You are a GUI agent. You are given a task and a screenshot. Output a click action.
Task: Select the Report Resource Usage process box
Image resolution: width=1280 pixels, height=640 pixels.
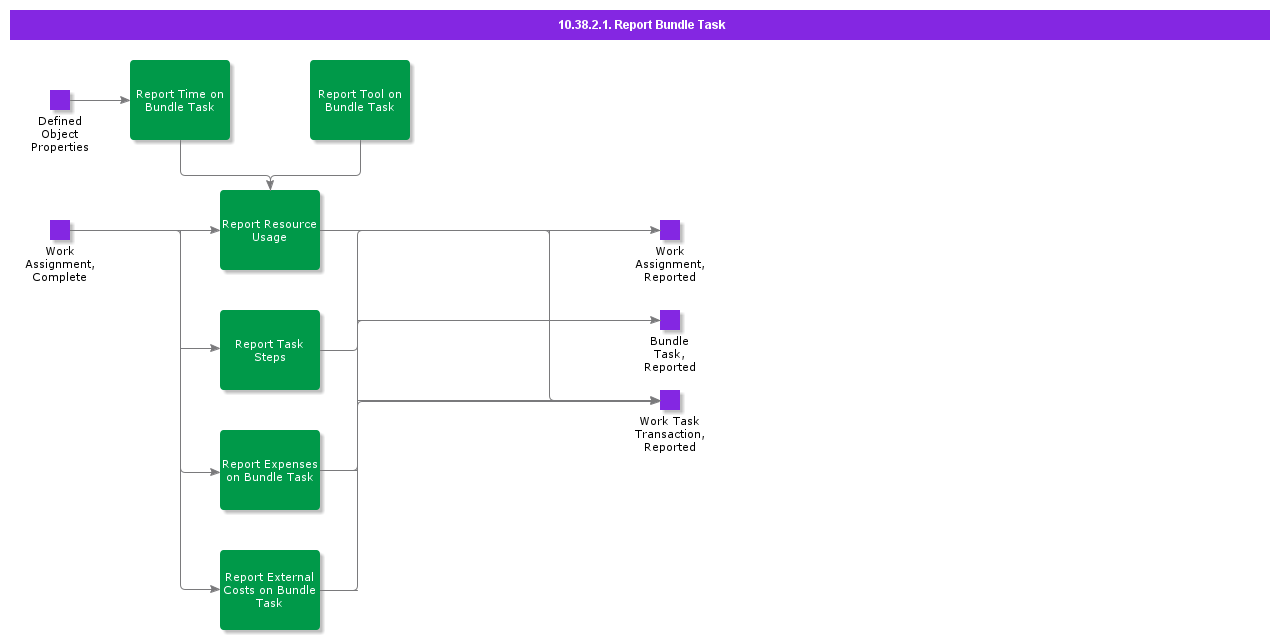click(x=270, y=230)
